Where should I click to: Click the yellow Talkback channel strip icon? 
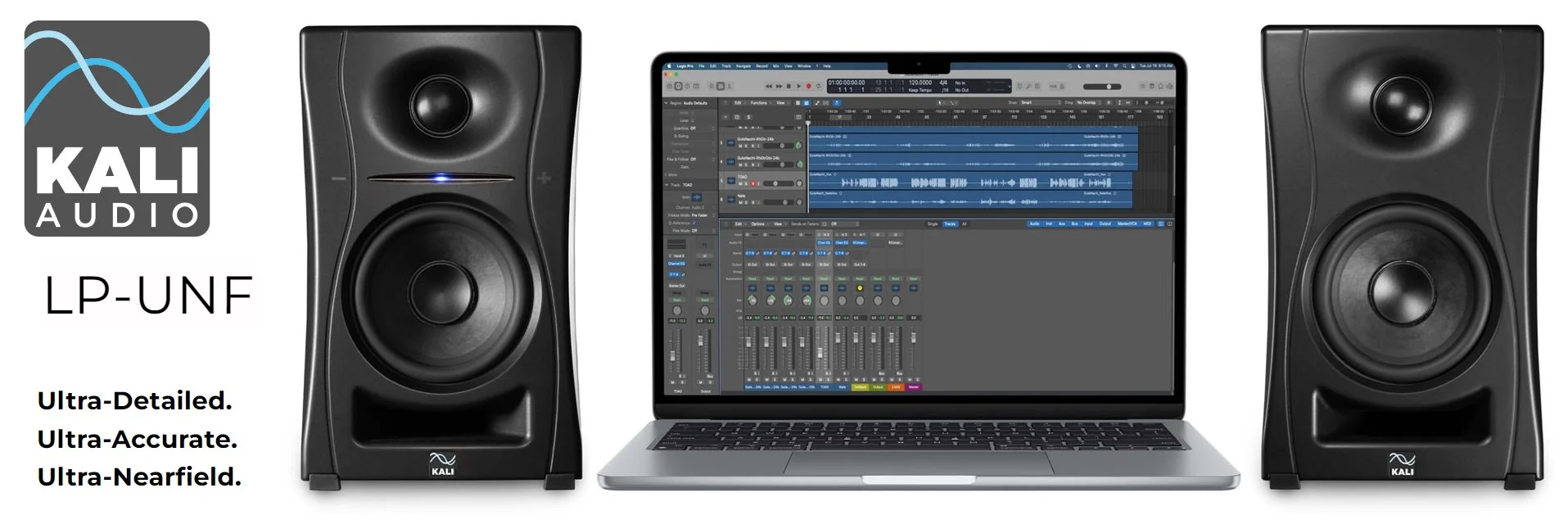860,288
